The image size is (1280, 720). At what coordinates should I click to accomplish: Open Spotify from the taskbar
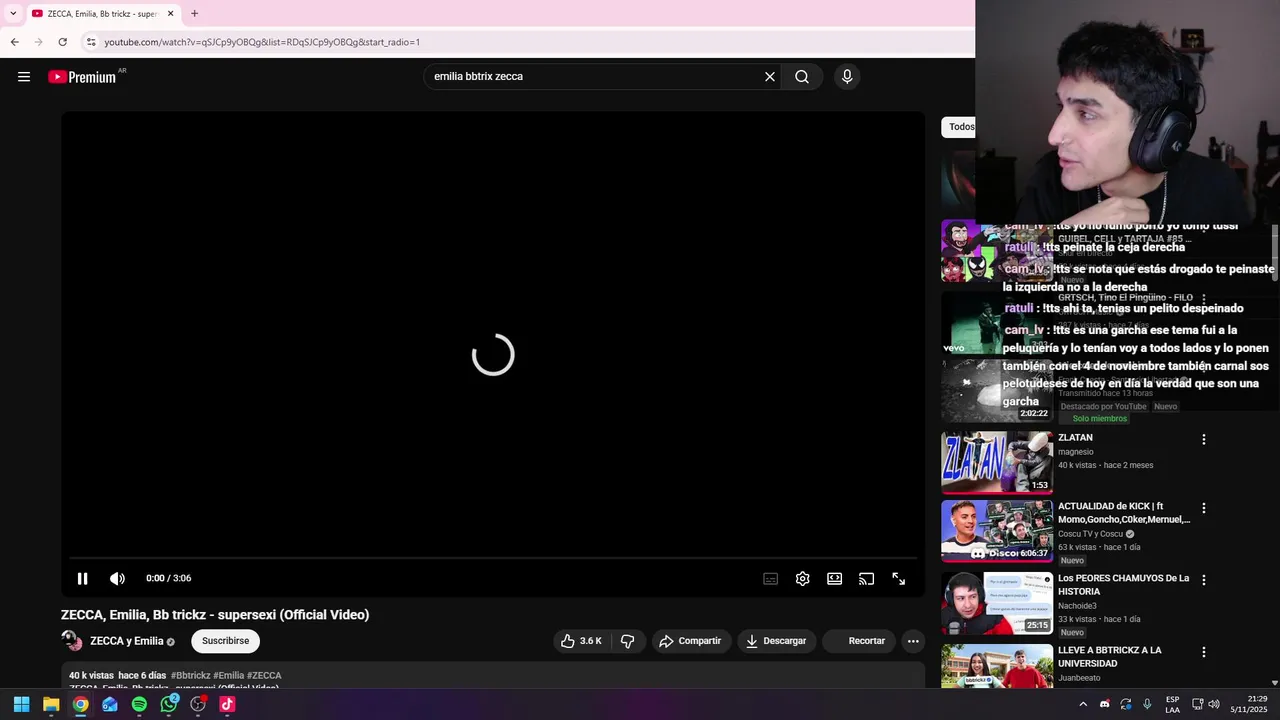coord(139,704)
